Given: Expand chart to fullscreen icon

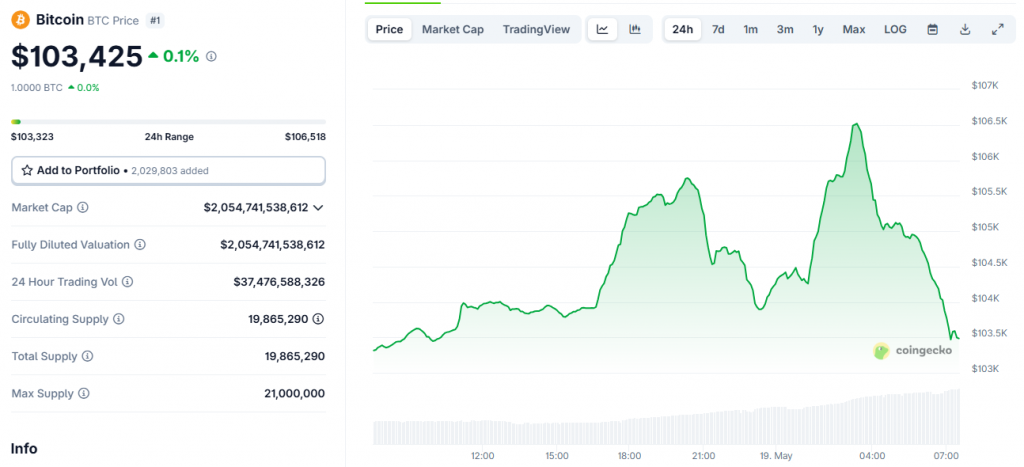Looking at the screenshot, I should pyautogui.click(x=997, y=29).
